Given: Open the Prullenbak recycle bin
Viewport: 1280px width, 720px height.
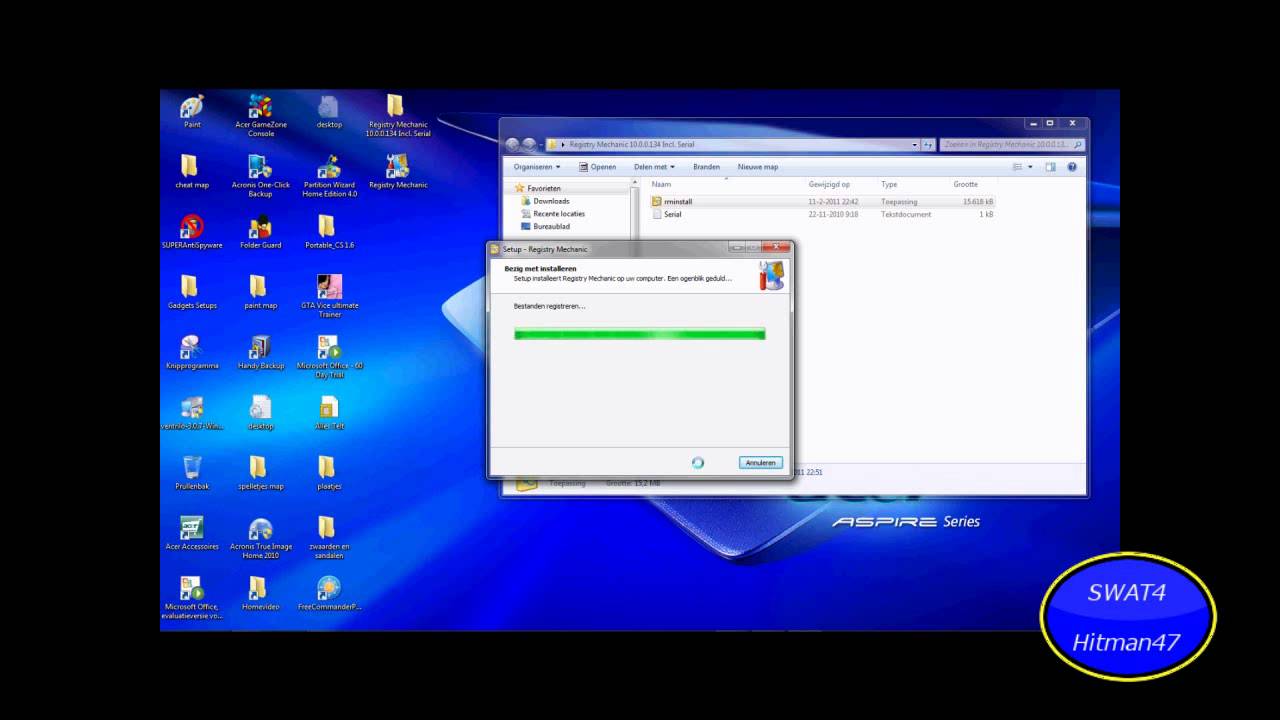Looking at the screenshot, I should (x=191, y=472).
